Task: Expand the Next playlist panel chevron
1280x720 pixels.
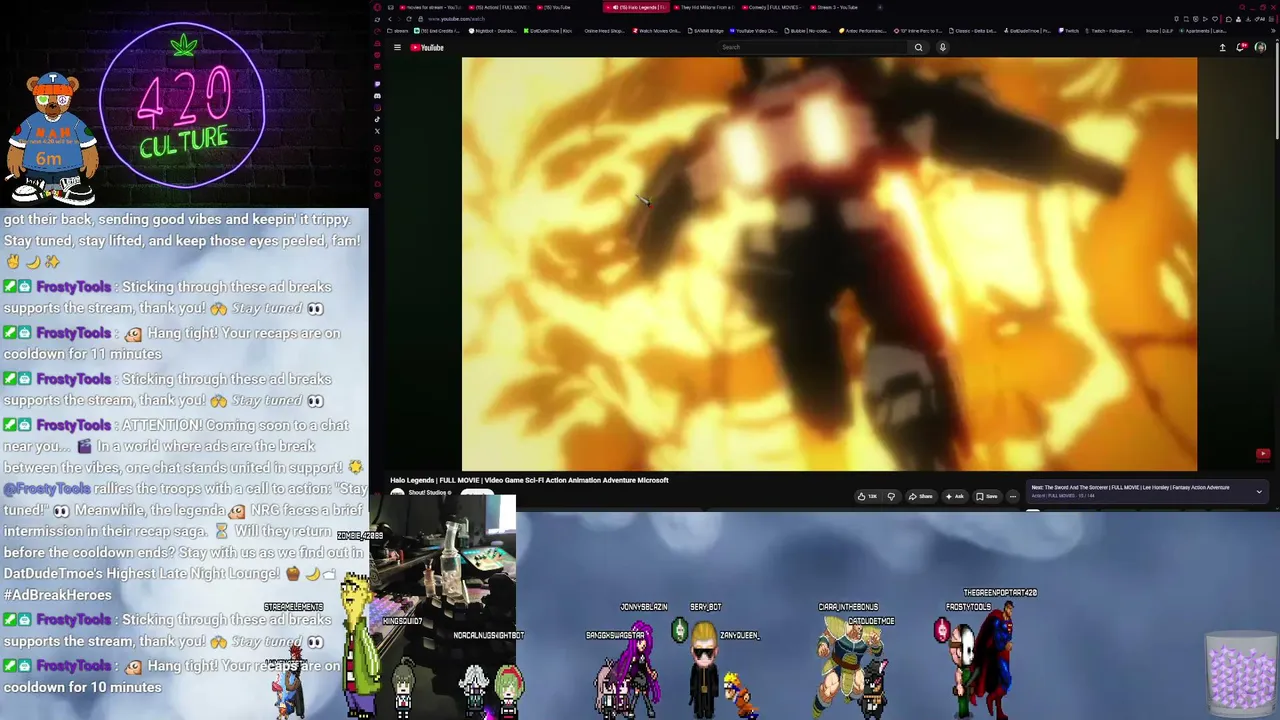Action: click(1259, 491)
